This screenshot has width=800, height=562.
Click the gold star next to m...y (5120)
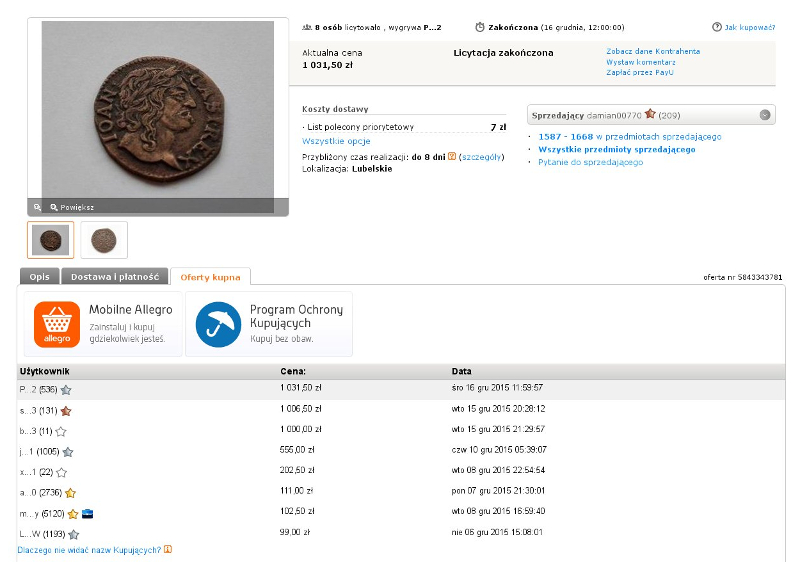pos(73,514)
